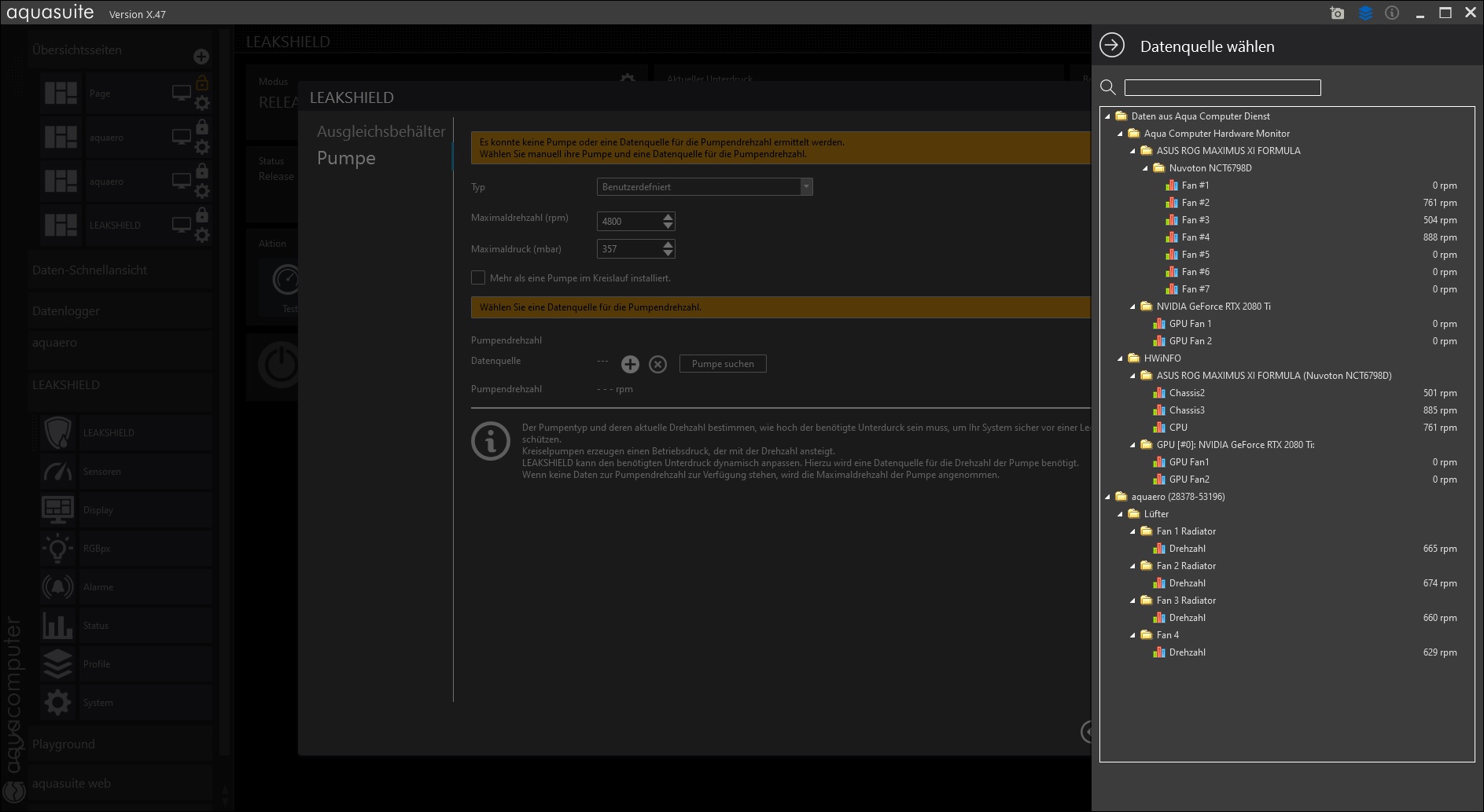Enable 'Mehr als eine Pumpe' checkbox

pyautogui.click(x=478, y=277)
